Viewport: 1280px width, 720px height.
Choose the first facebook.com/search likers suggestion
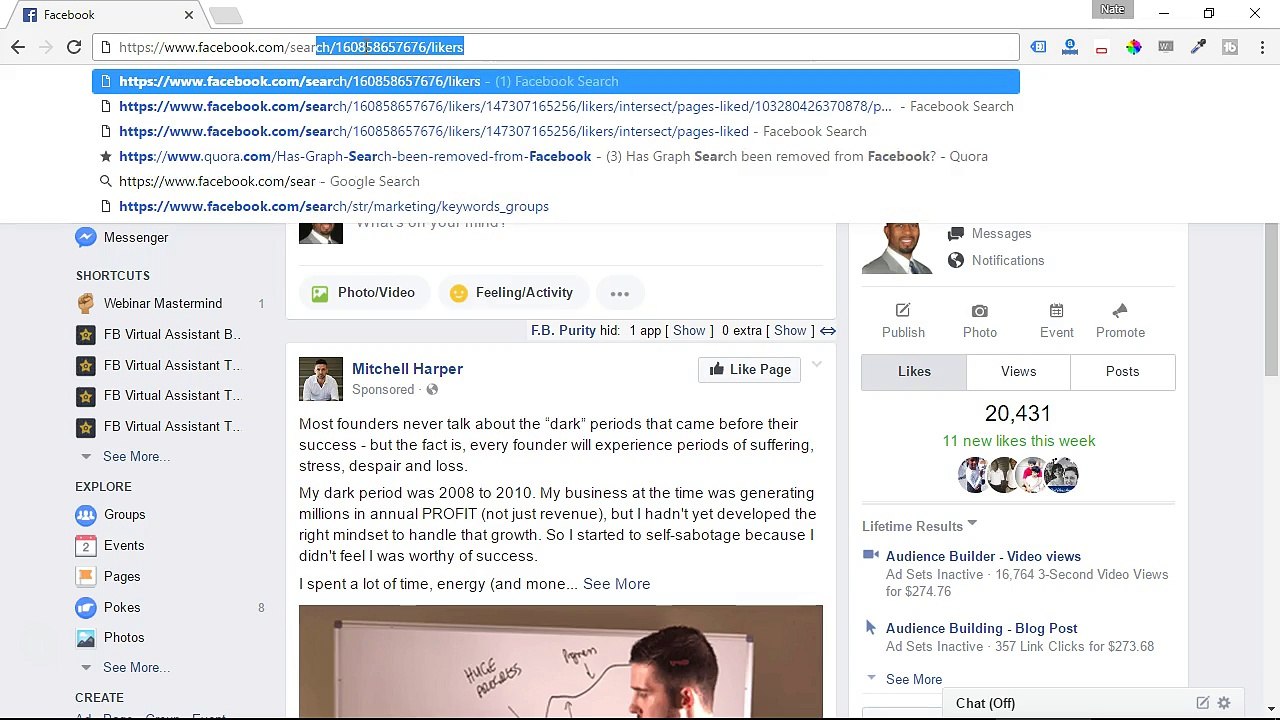(556, 81)
